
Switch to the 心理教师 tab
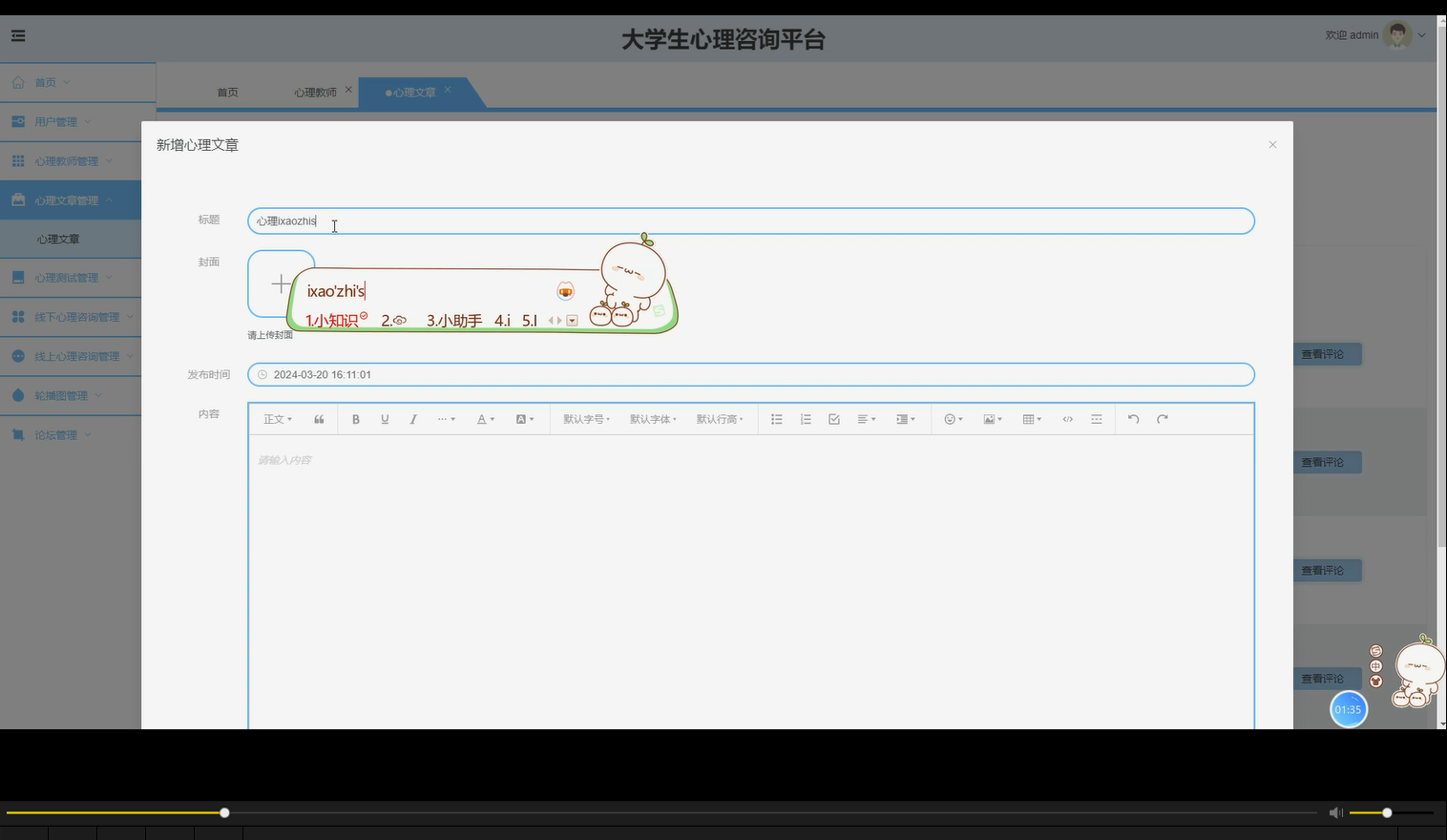(315, 91)
